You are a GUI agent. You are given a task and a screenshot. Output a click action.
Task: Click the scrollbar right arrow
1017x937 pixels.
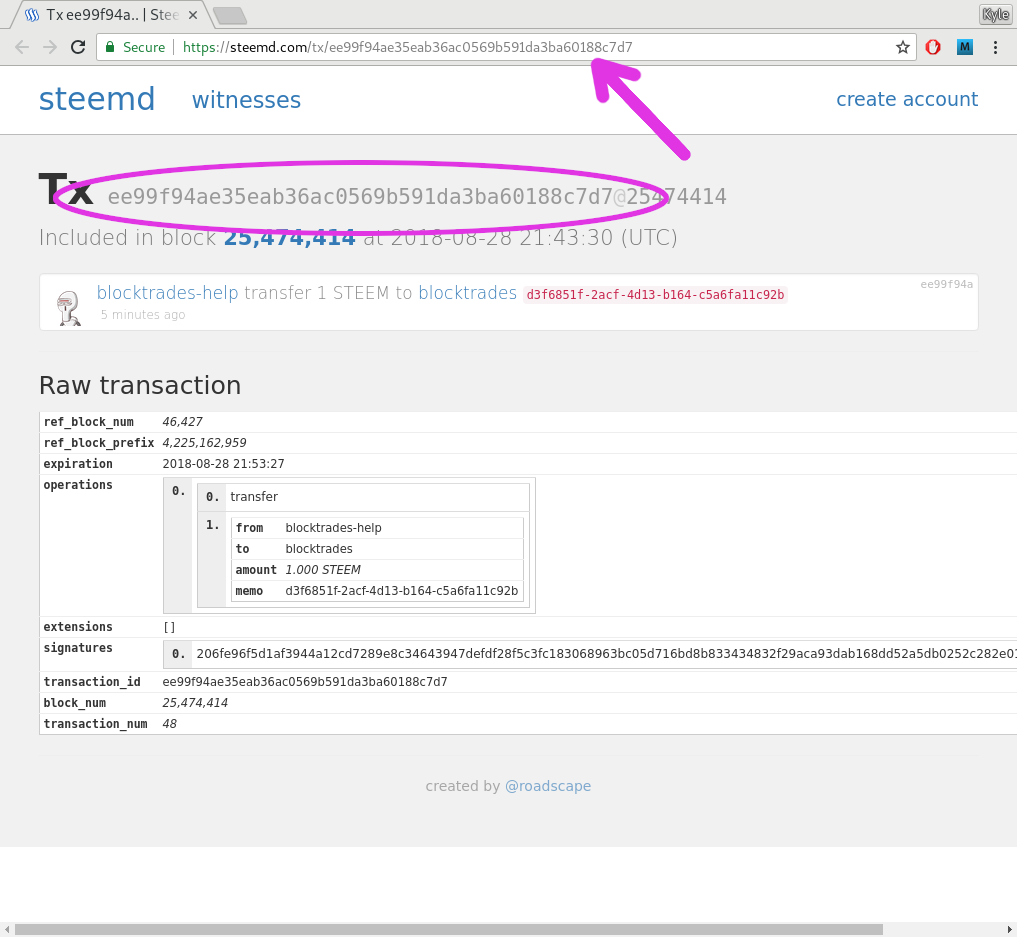pyautogui.click(x=1010, y=930)
